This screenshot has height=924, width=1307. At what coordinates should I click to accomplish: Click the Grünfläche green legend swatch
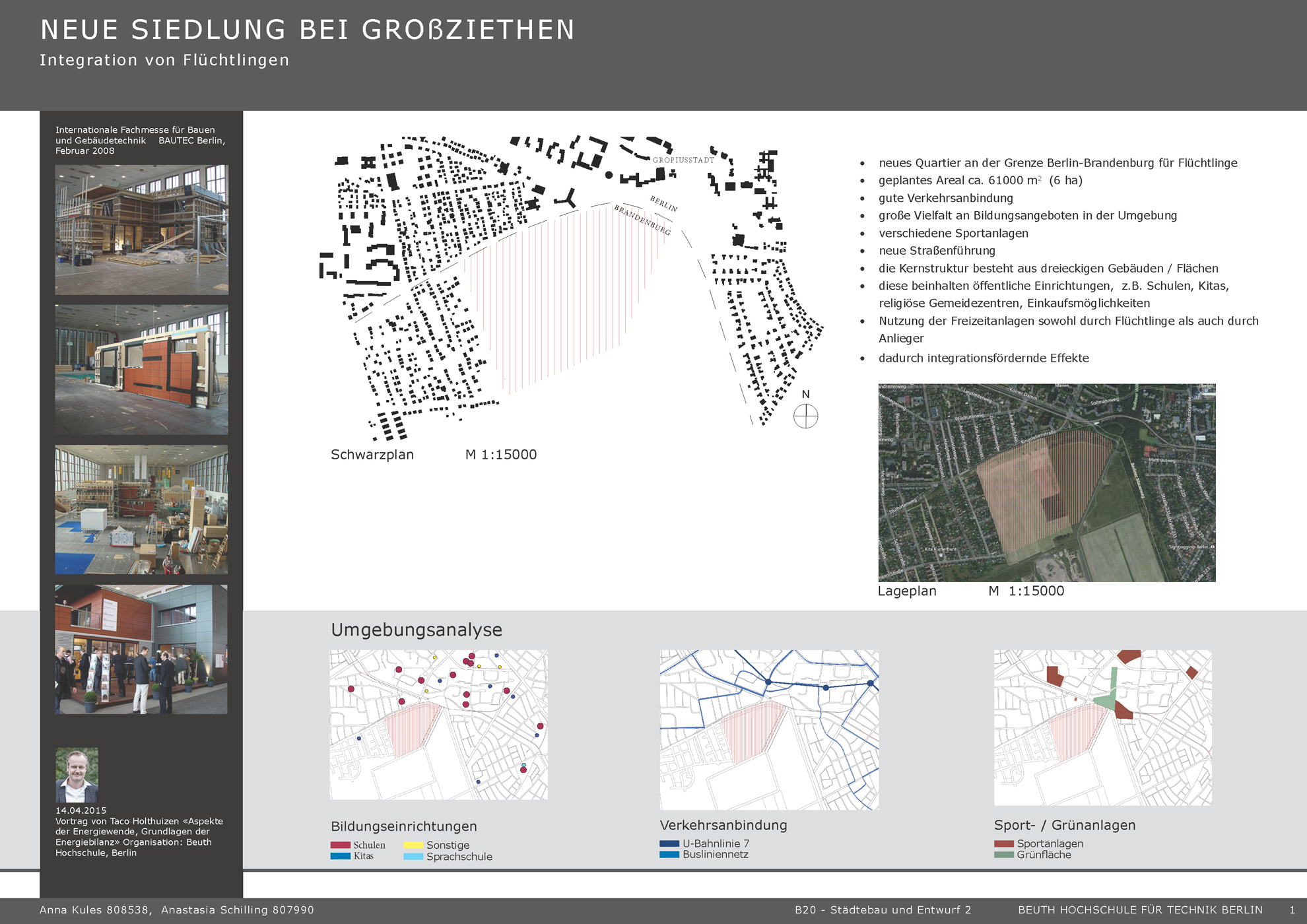(x=1003, y=855)
